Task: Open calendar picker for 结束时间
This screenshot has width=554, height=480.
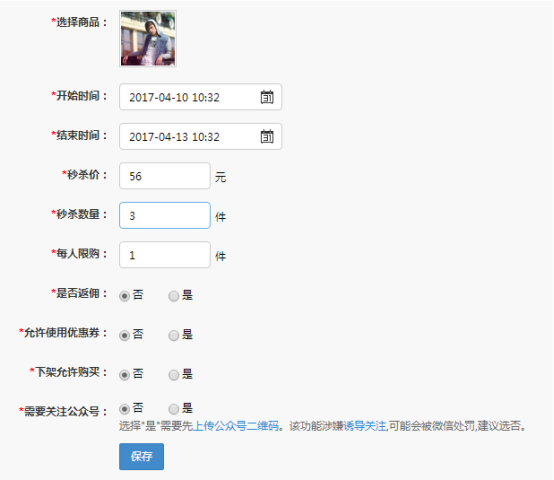Action: [267, 137]
